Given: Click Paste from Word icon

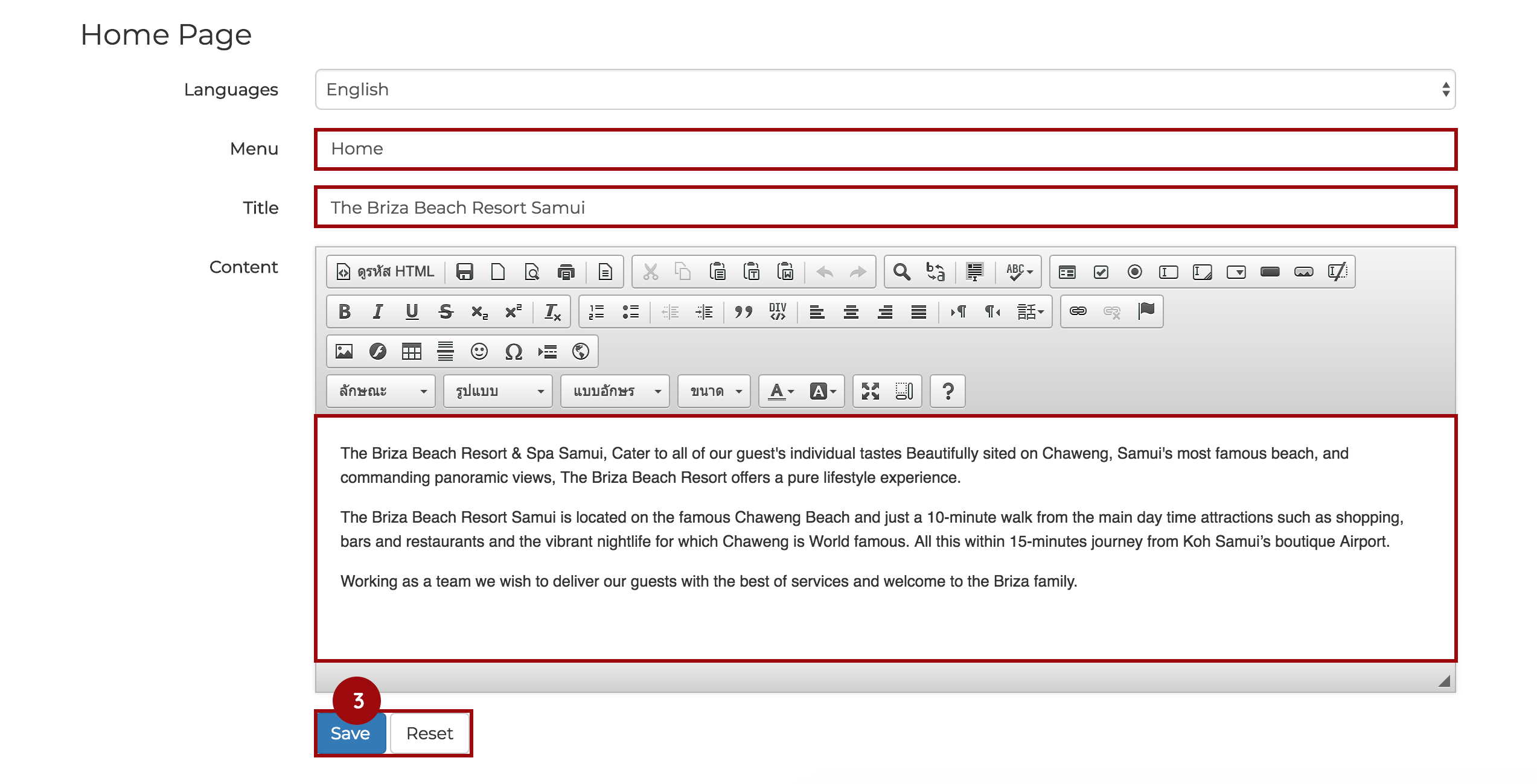Looking at the screenshot, I should [785, 272].
